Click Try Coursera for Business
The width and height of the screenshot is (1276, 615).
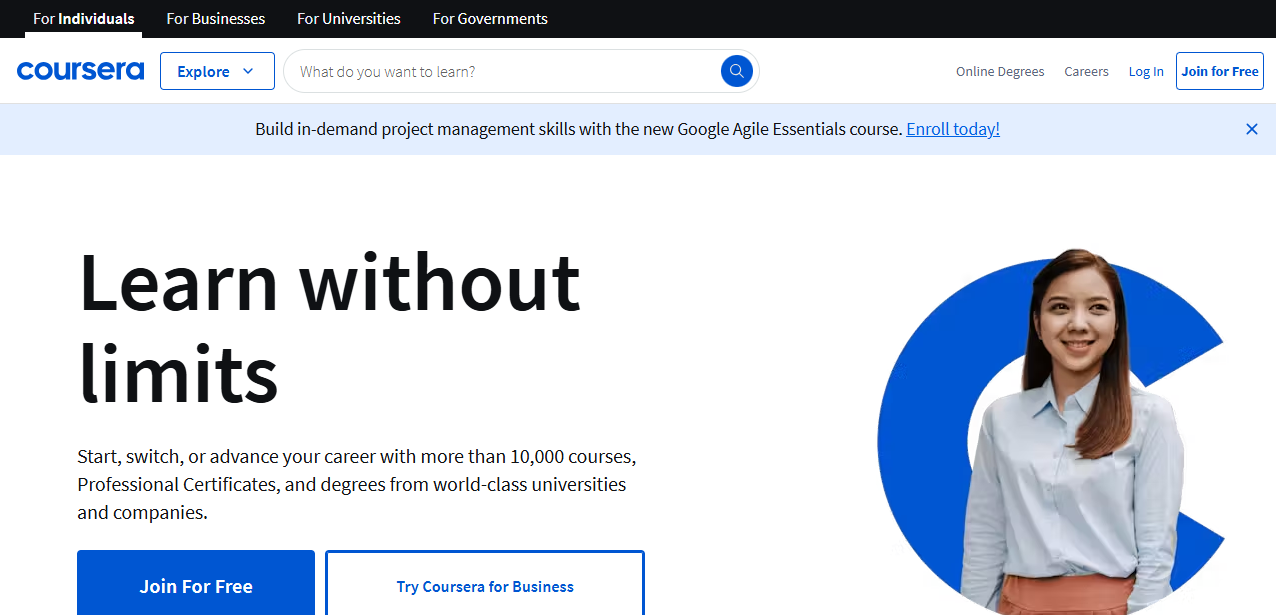coord(484,586)
